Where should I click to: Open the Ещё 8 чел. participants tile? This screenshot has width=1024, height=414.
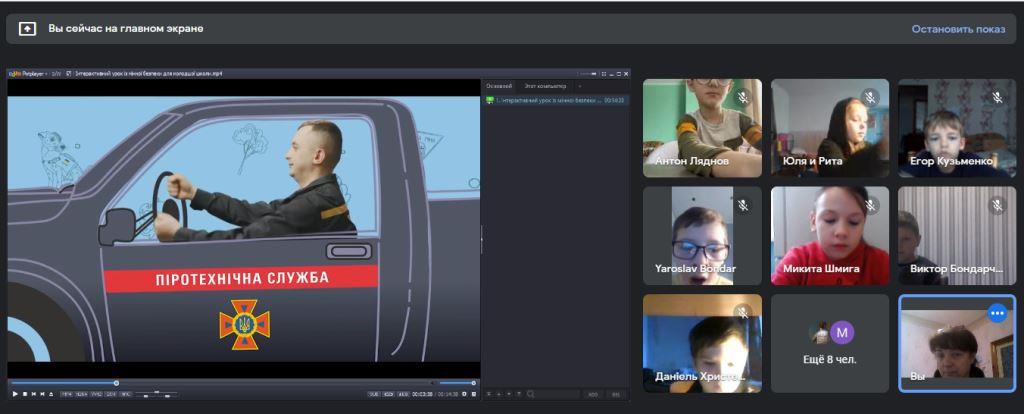click(830, 343)
